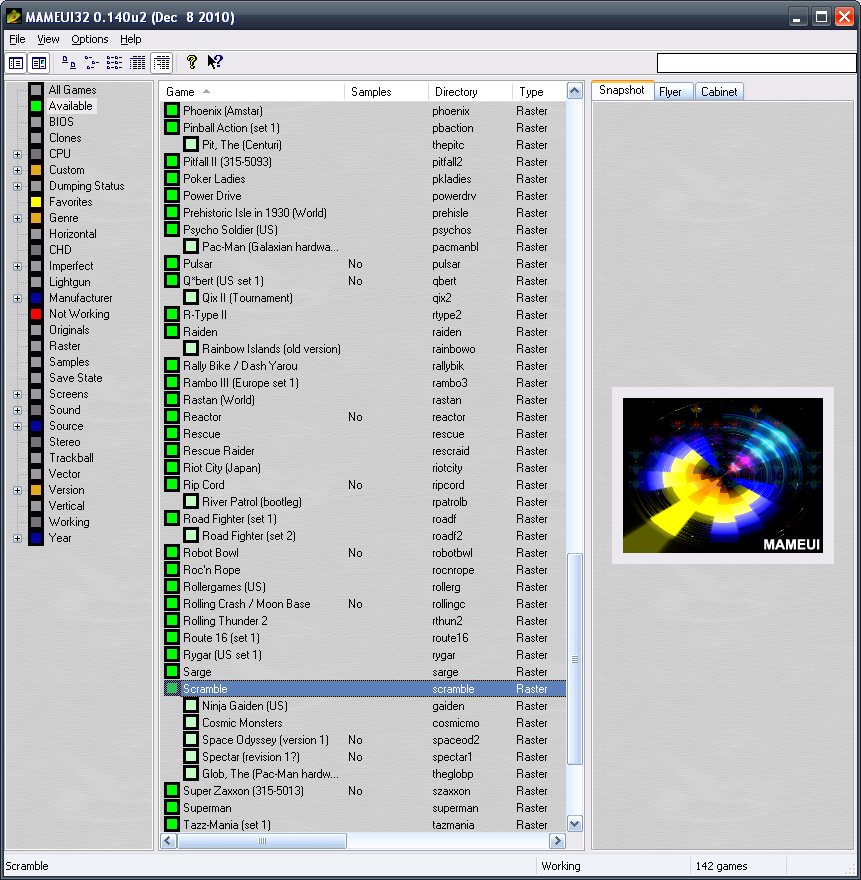861x880 pixels.
Task: Click the green icon next to Raiden
Action: (x=172, y=332)
